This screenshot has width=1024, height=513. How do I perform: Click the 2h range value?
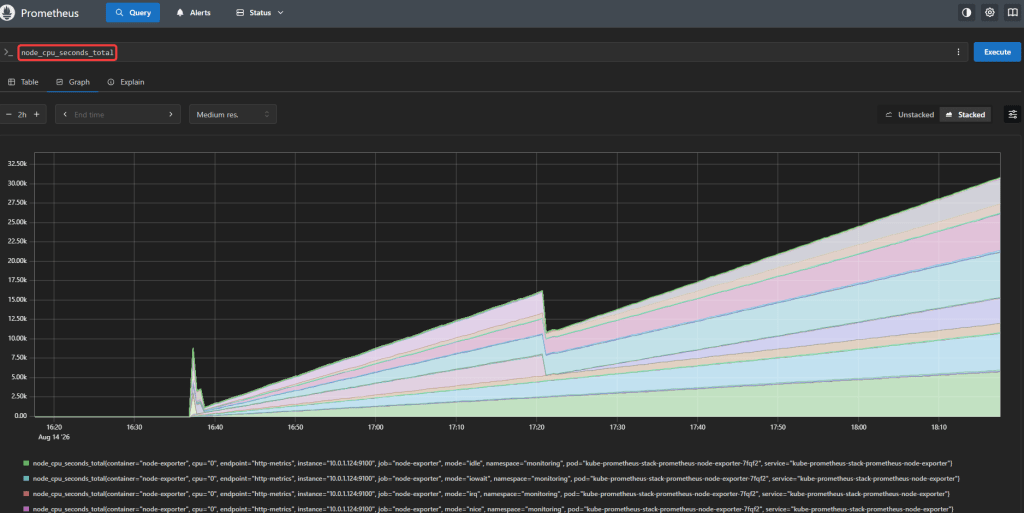(22, 114)
